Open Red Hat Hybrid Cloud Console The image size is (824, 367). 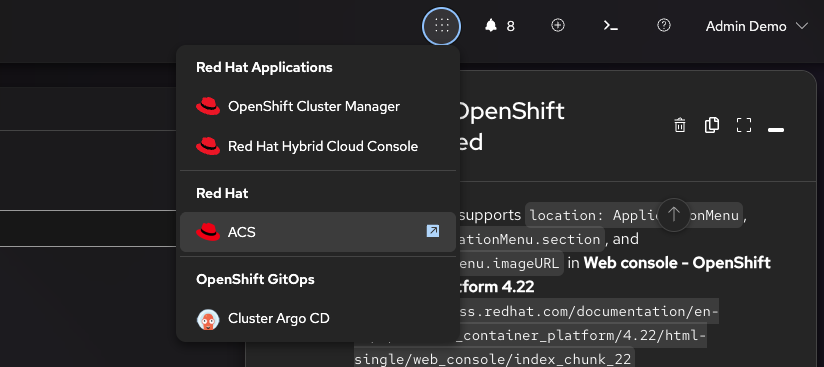coord(318,146)
